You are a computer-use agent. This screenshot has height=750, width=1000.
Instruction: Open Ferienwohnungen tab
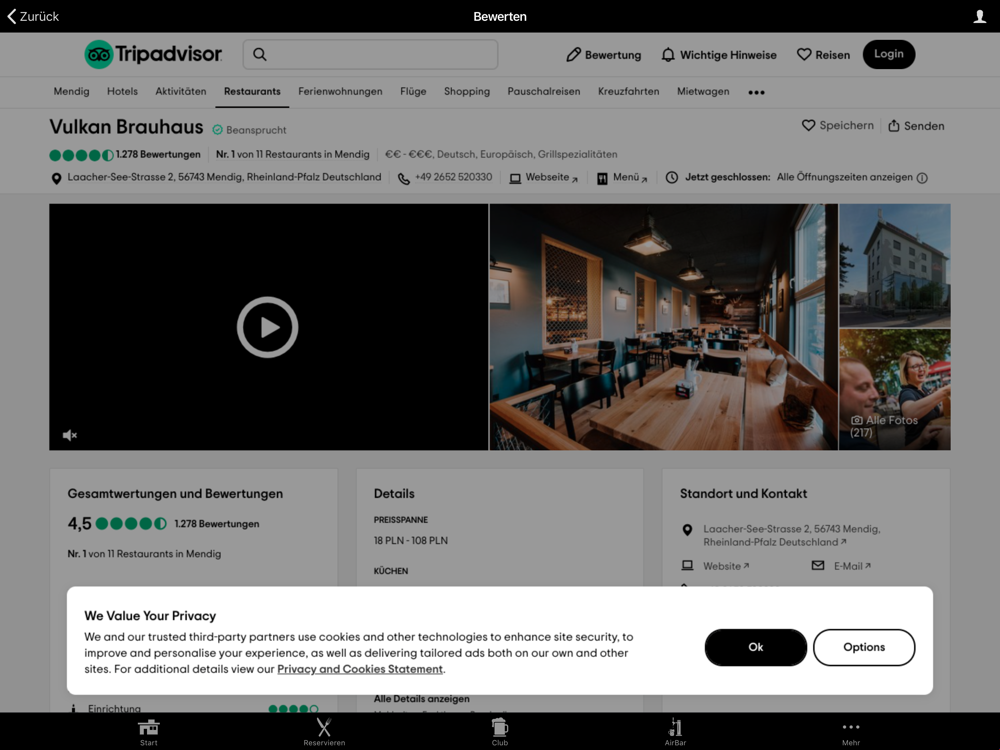click(x=340, y=91)
